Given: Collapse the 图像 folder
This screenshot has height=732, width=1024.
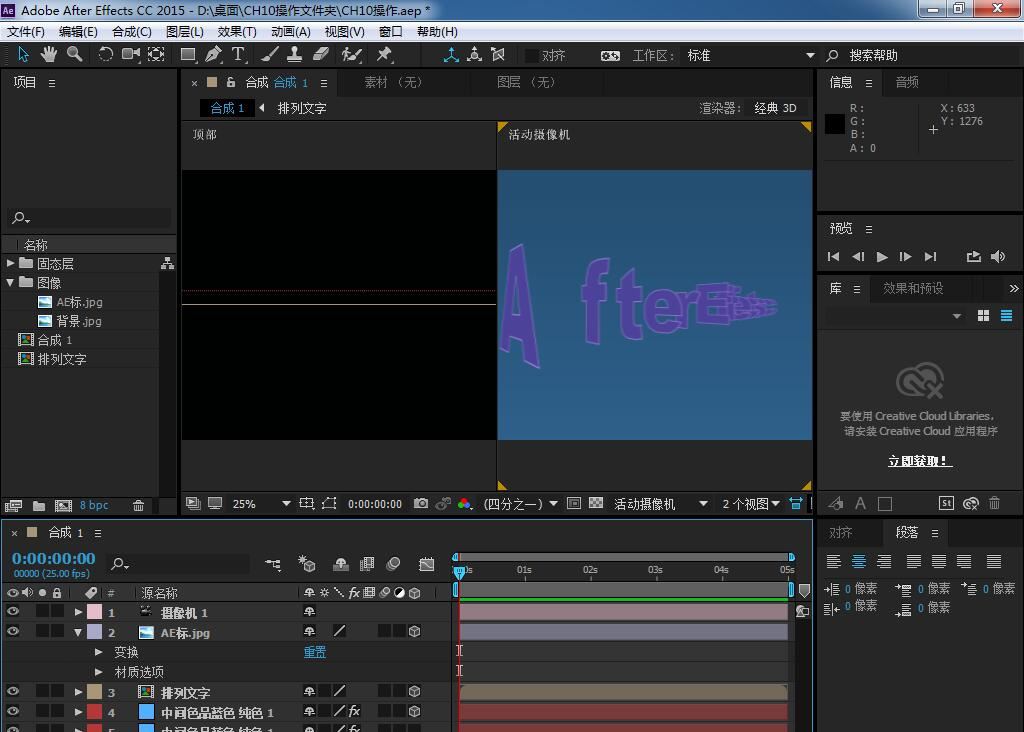Looking at the screenshot, I should 10,282.
